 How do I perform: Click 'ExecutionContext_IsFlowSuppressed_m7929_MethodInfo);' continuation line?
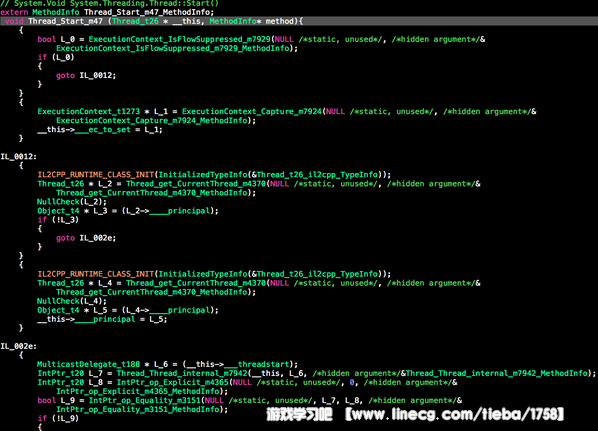click(177, 48)
